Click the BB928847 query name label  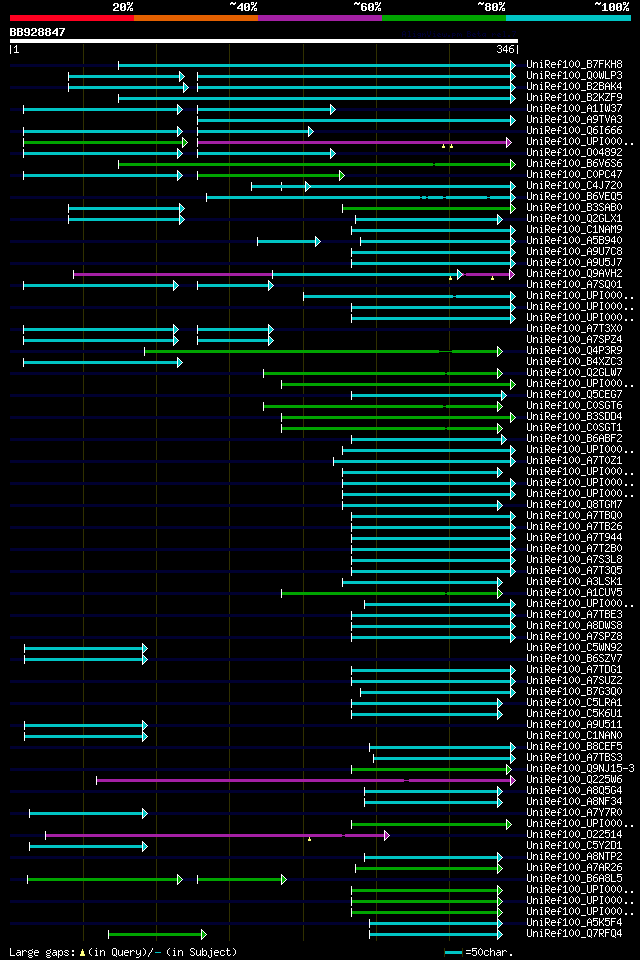tap(37, 32)
